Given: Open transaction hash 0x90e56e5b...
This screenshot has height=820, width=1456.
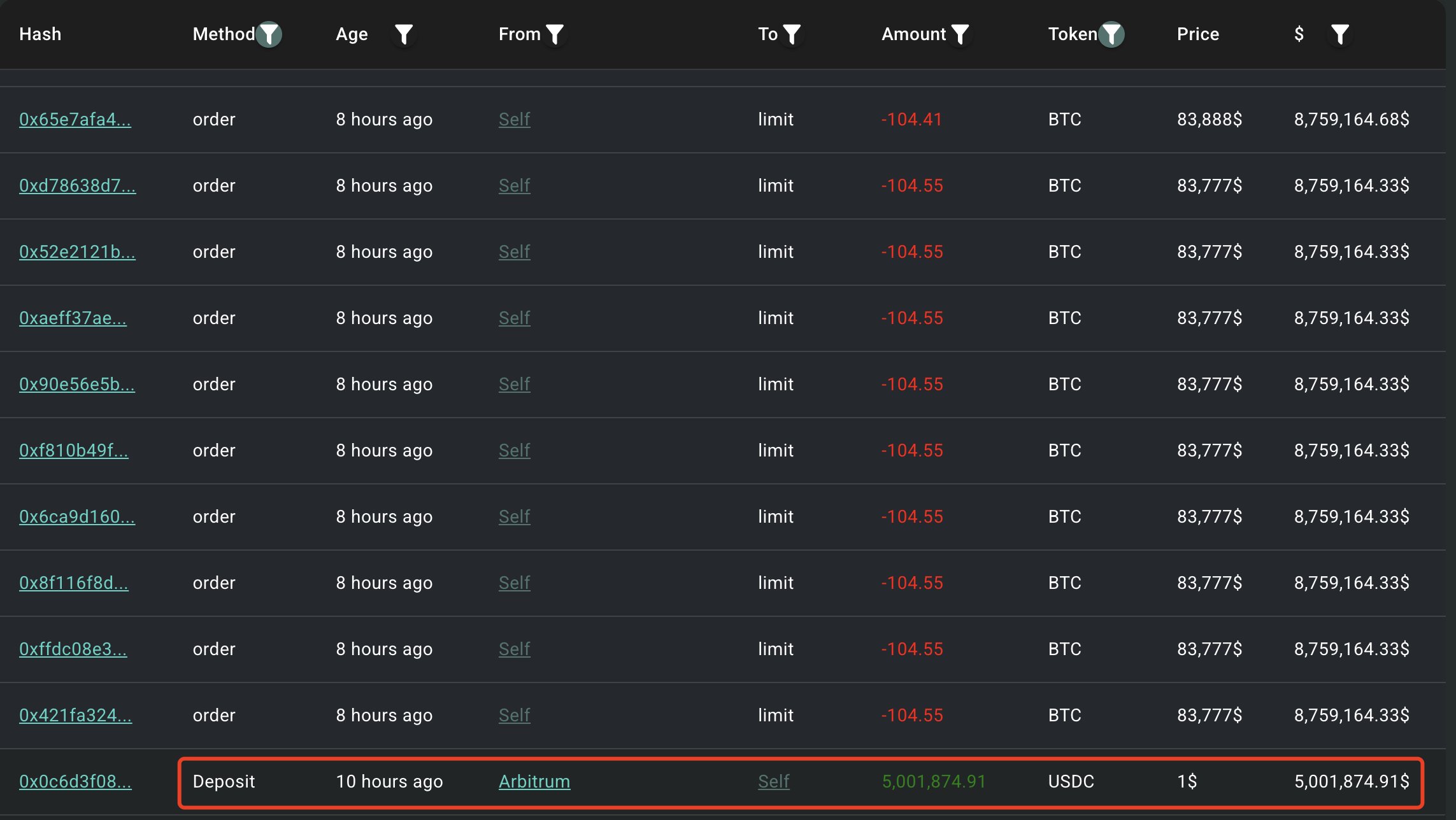Looking at the screenshot, I should pos(77,385).
